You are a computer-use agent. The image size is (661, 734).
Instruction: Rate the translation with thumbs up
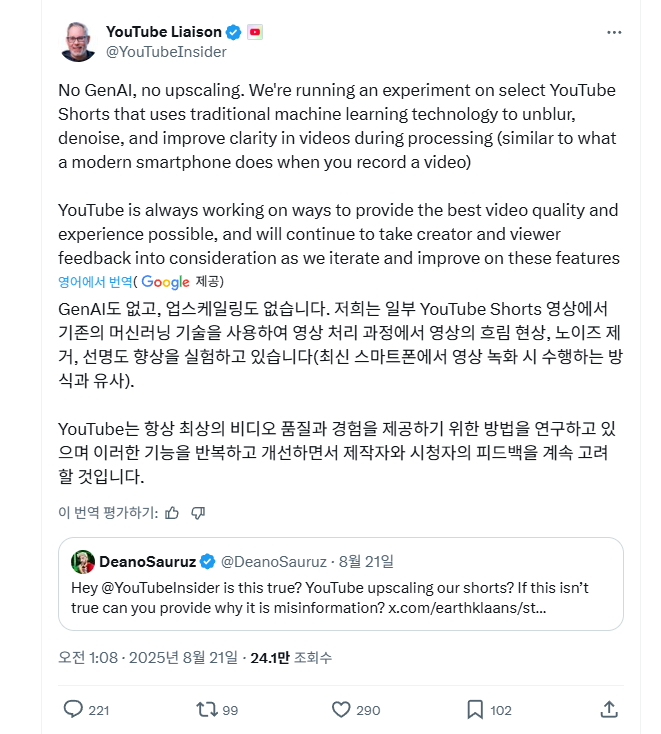(172, 513)
